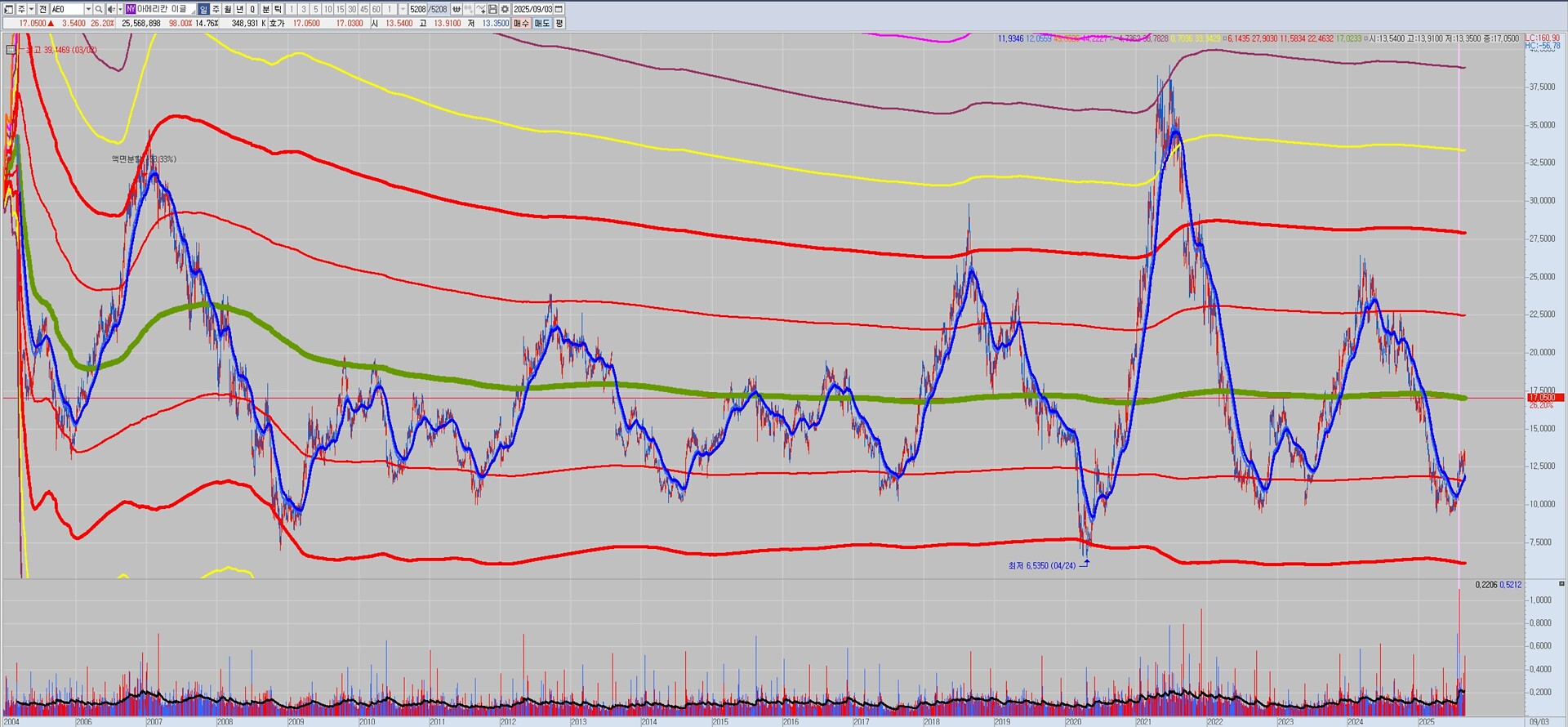1568x727 pixels.
Task: Click the 매수 (buy) button
Action: pyautogui.click(x=521, y=23)
